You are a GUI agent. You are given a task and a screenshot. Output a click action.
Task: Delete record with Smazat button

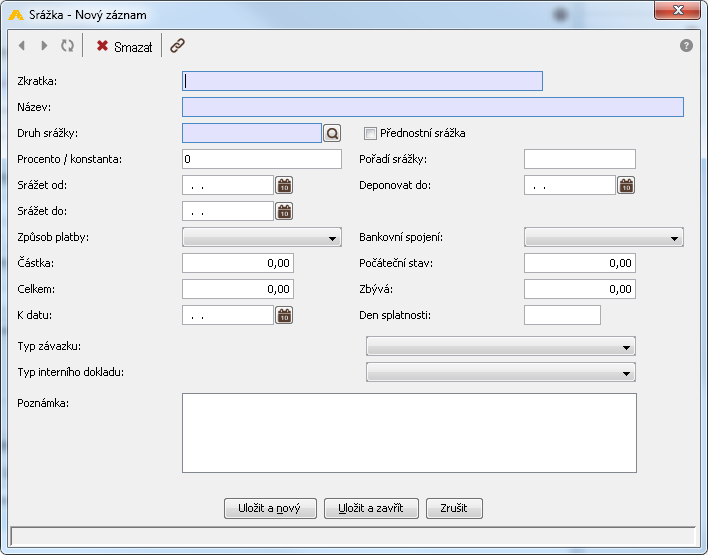point(124,47)
